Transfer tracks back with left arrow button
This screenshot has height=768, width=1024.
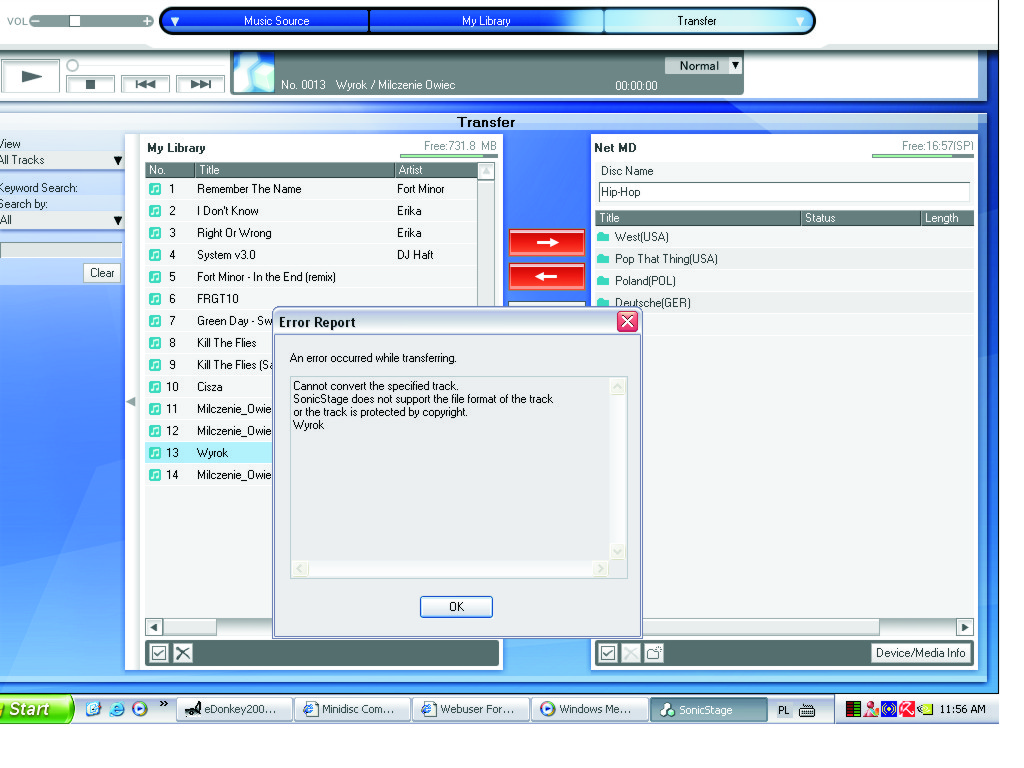pyautogui.click(x=547, y=276)
